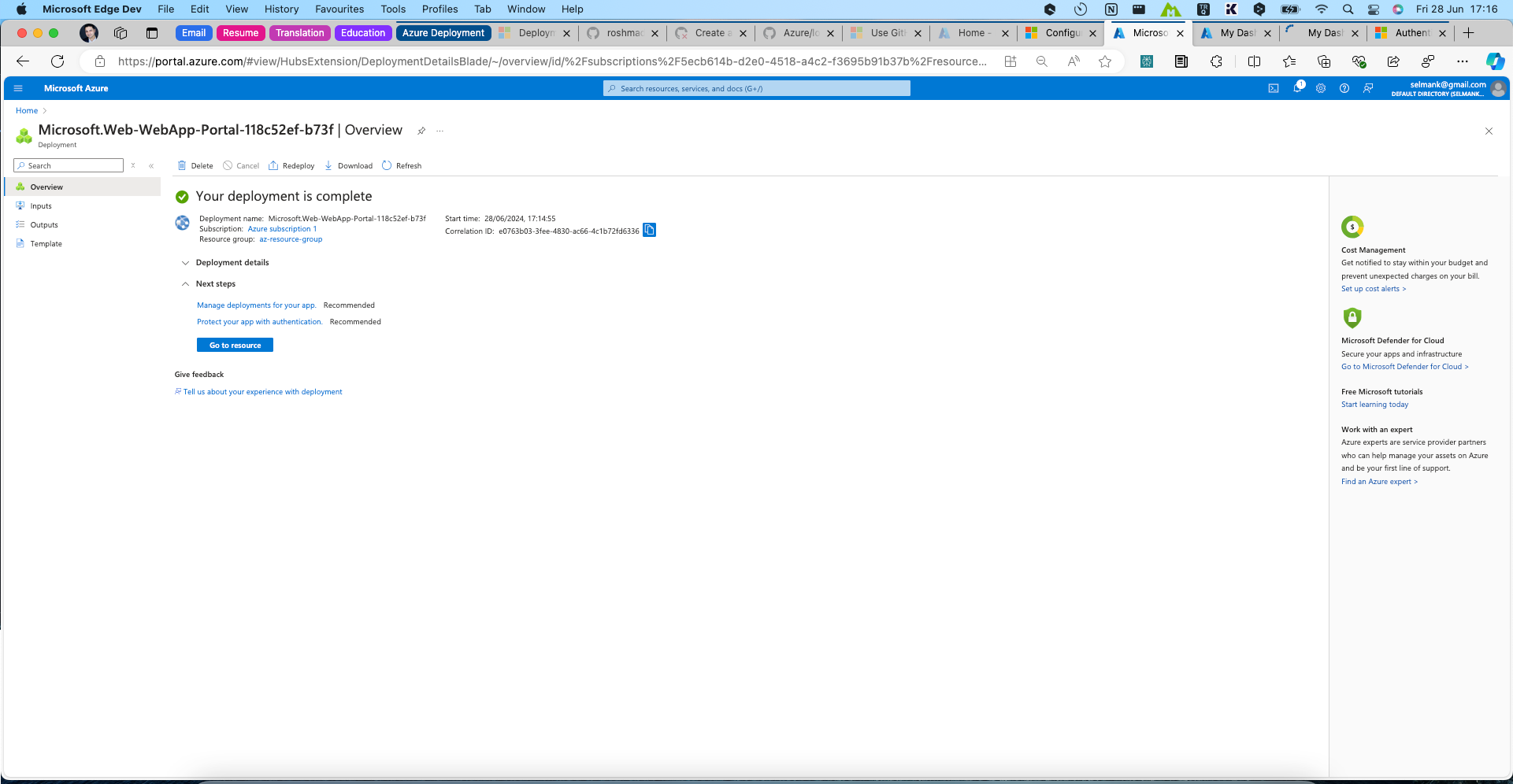Click Go to resource button

tap(235, 345)
